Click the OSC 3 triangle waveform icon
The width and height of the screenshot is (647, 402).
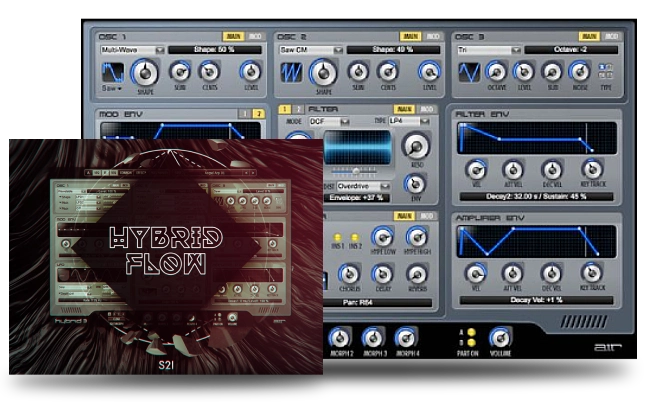[468, 73]
